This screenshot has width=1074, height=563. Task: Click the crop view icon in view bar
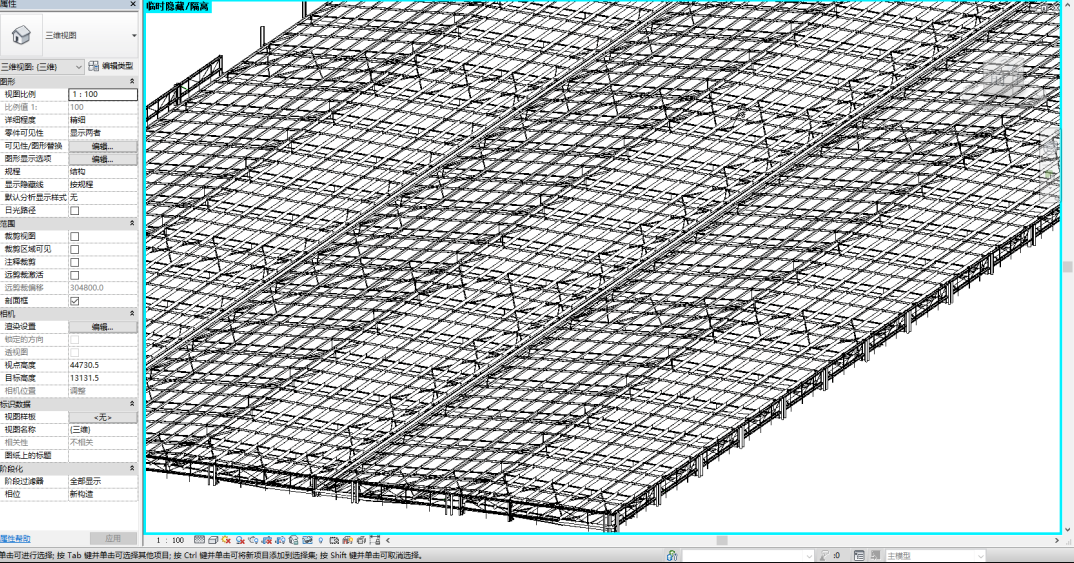point(267,540)
